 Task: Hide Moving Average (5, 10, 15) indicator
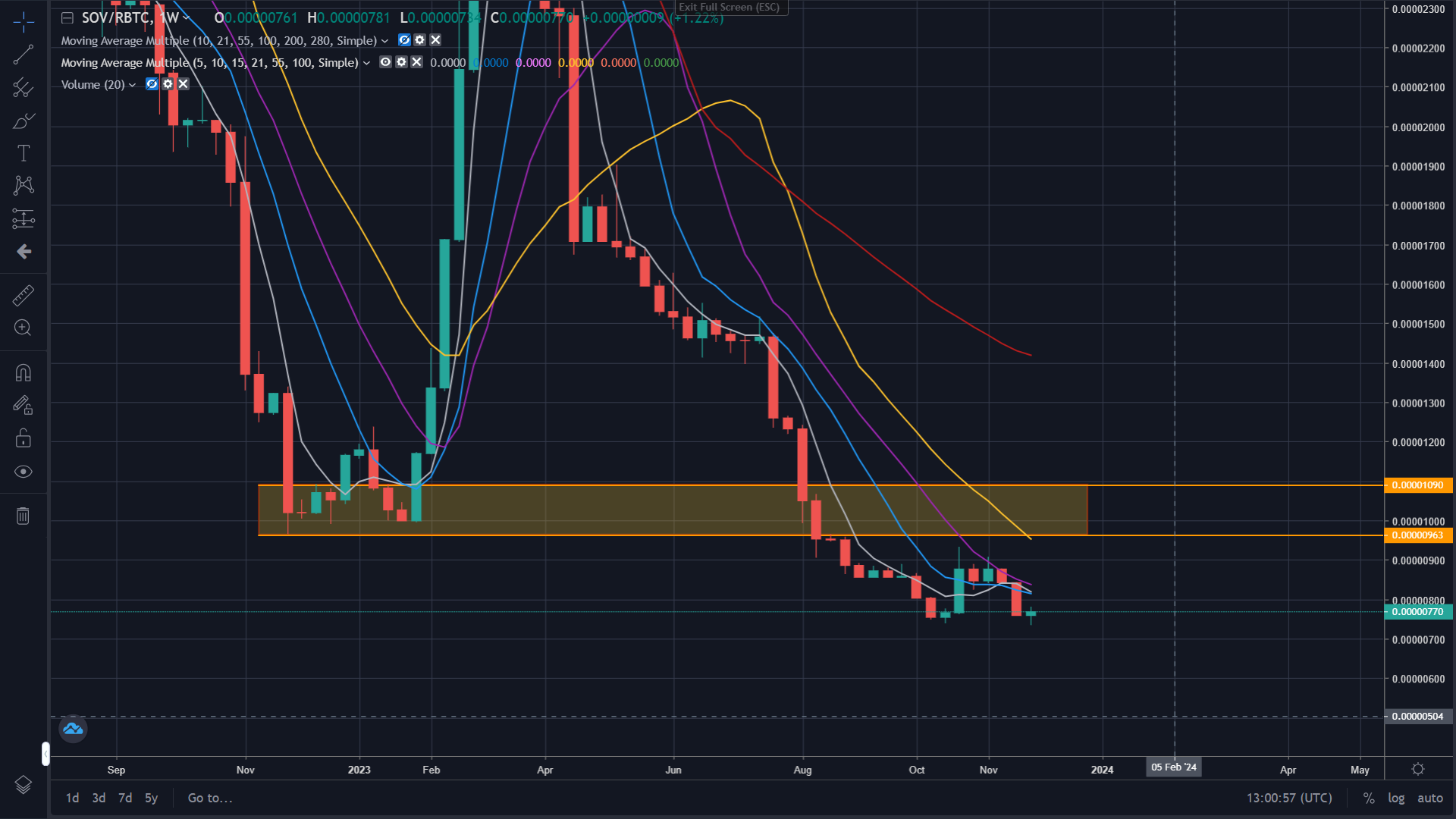pos(385,62)
